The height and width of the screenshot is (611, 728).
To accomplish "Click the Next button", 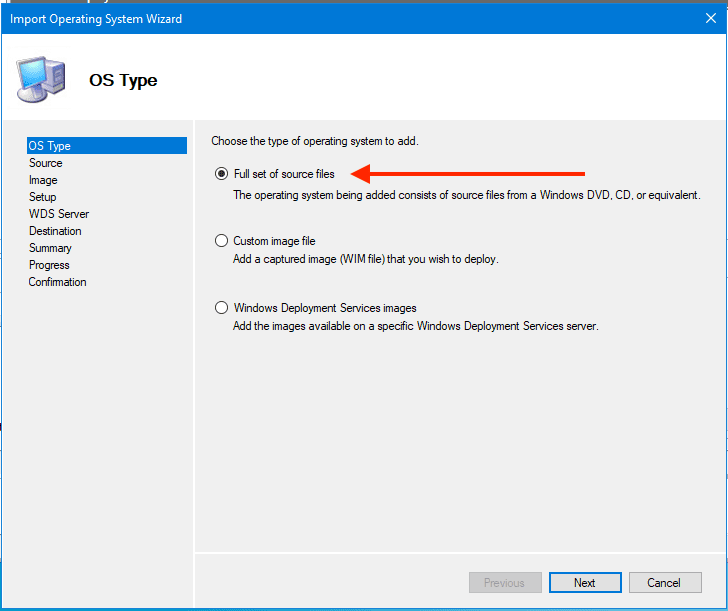I will 585,582.
